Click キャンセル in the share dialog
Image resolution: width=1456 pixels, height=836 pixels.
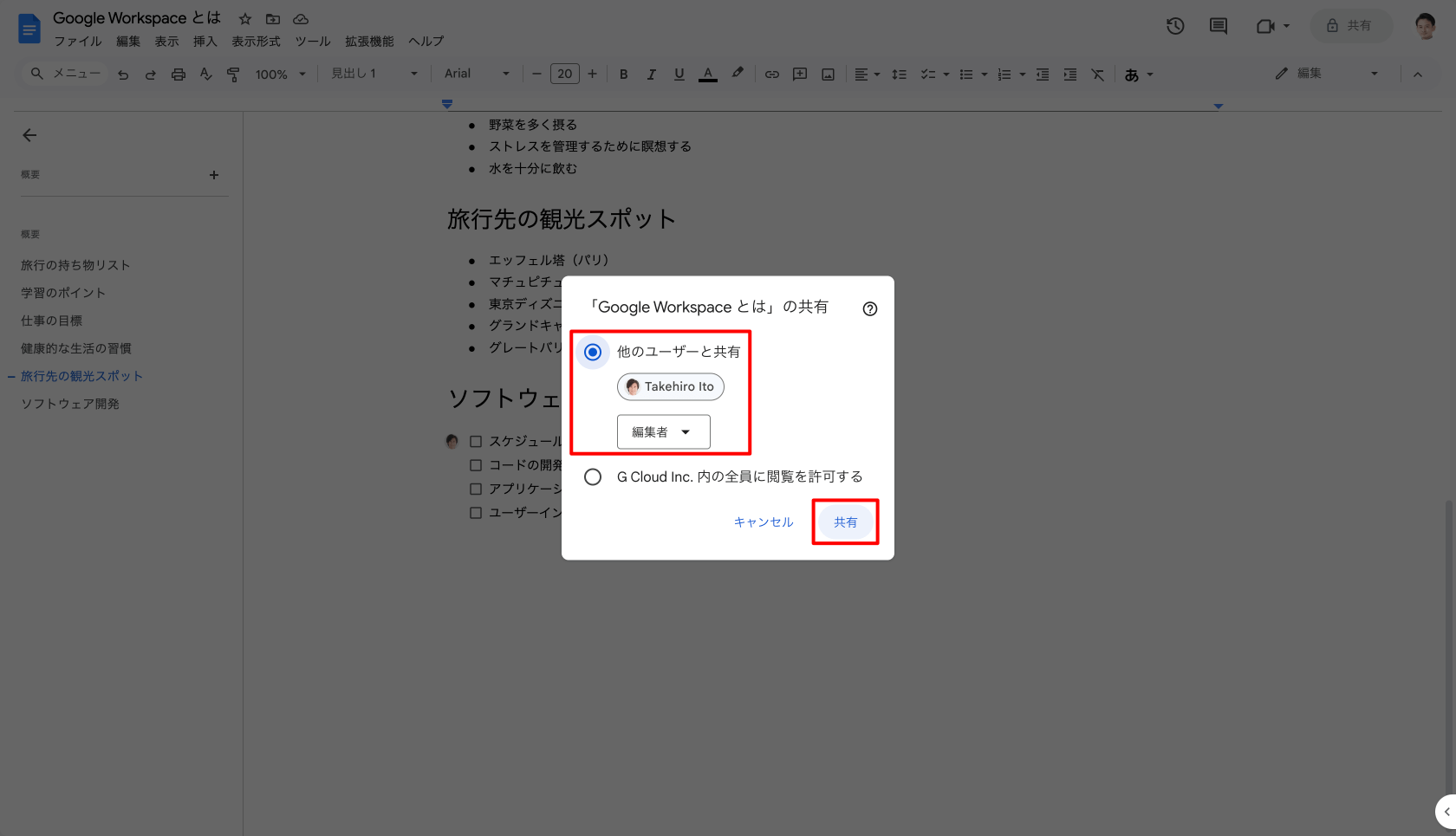coord(764,522)
